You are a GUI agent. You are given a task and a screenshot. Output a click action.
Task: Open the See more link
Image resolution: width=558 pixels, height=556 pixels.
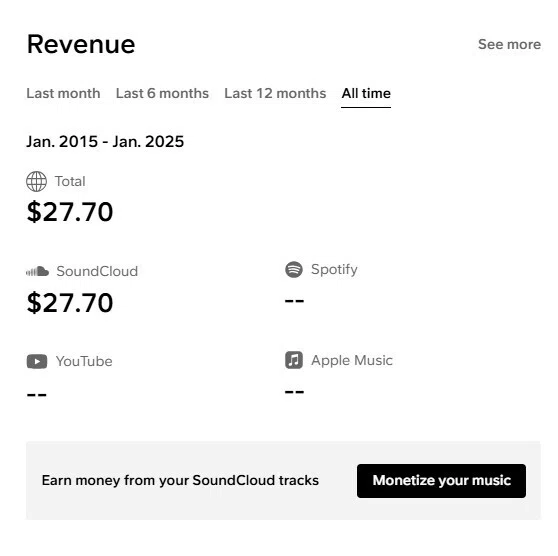click(x=510, y=44)
